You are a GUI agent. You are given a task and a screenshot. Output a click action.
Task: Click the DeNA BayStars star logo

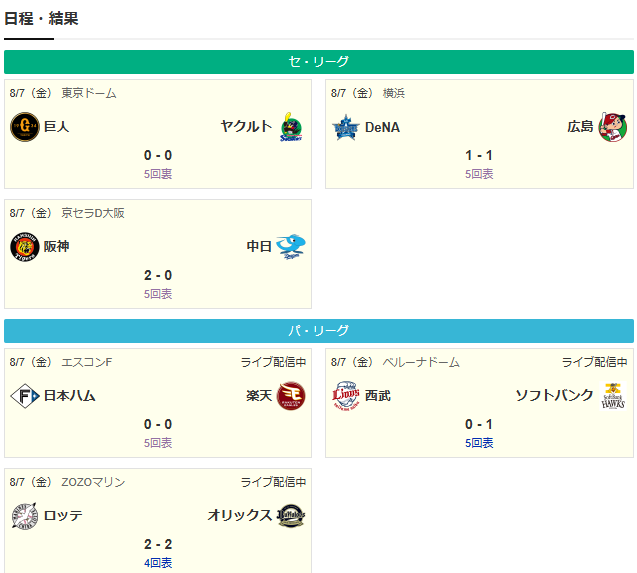tap(346, 127)
